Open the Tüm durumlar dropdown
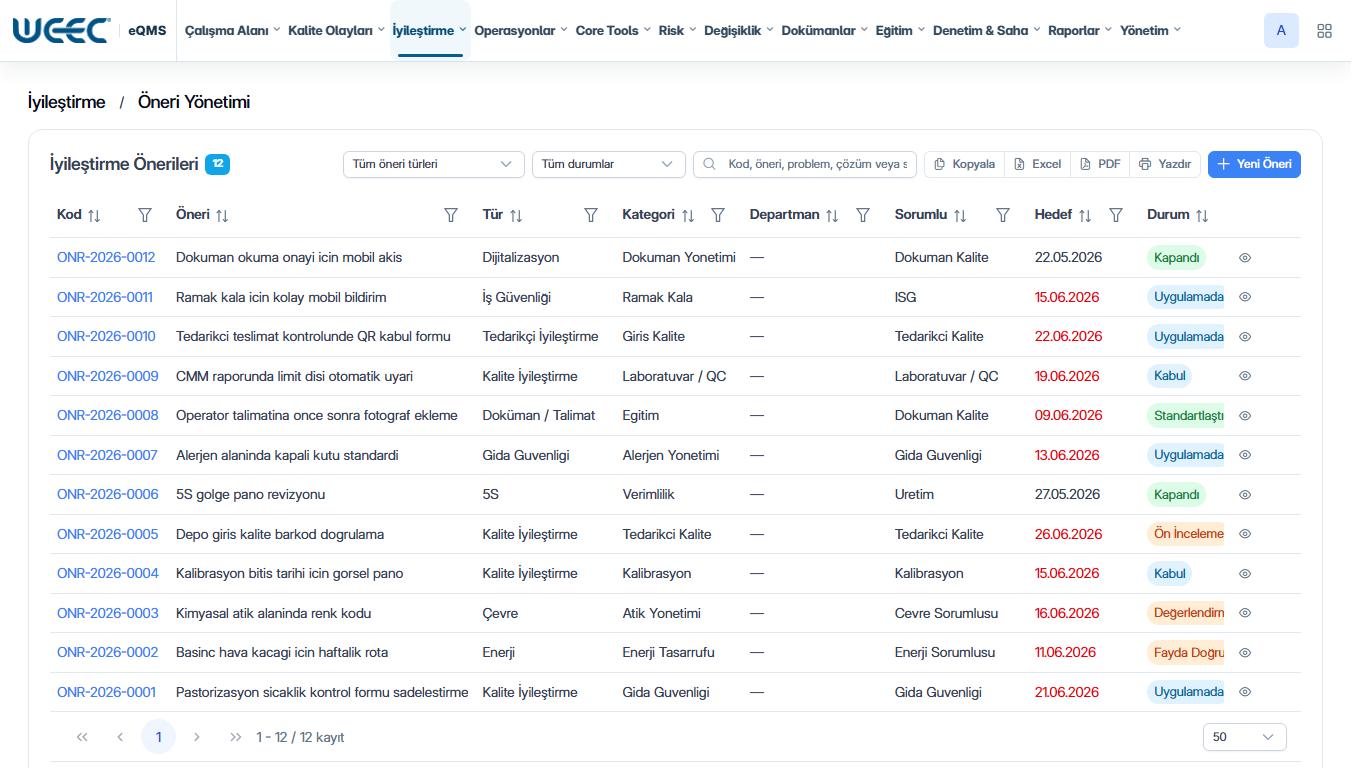 point(608,164)
